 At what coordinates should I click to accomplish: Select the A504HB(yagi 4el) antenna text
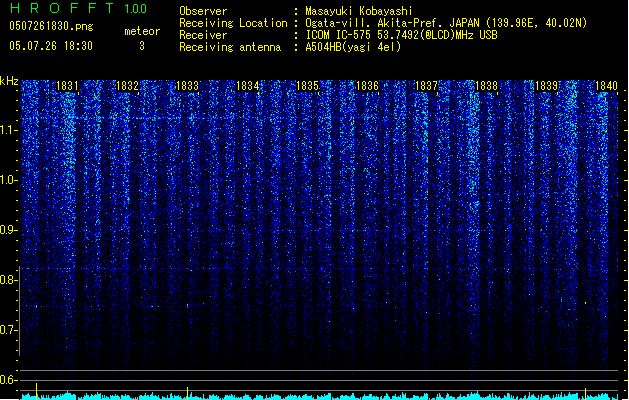pyautogui.click(x=353, y=47)
